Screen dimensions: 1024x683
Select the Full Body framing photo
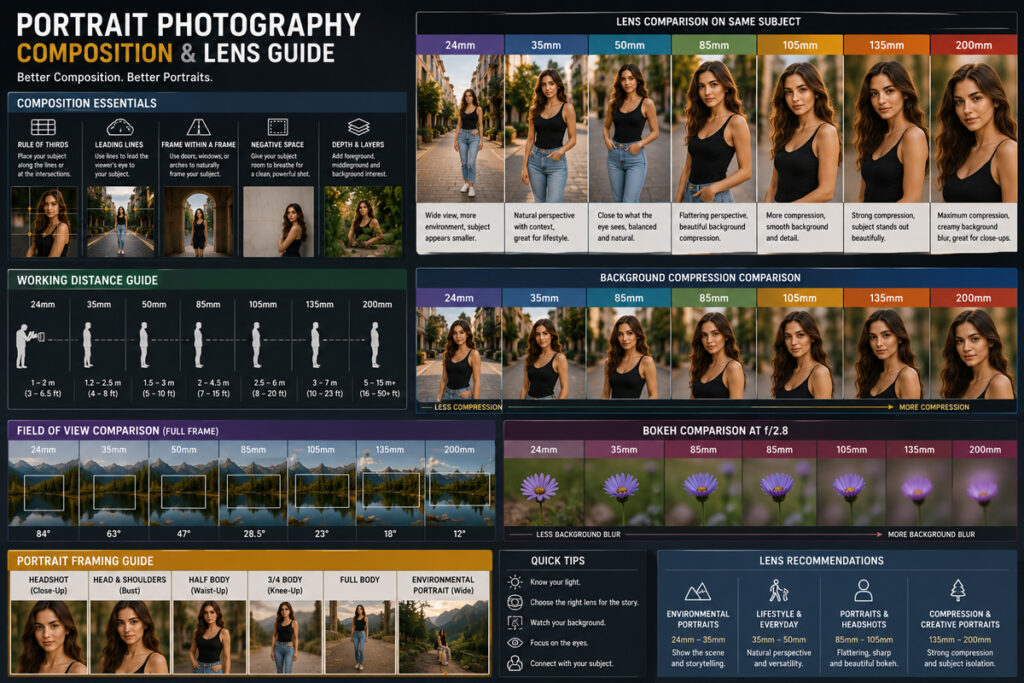[360, 637]
